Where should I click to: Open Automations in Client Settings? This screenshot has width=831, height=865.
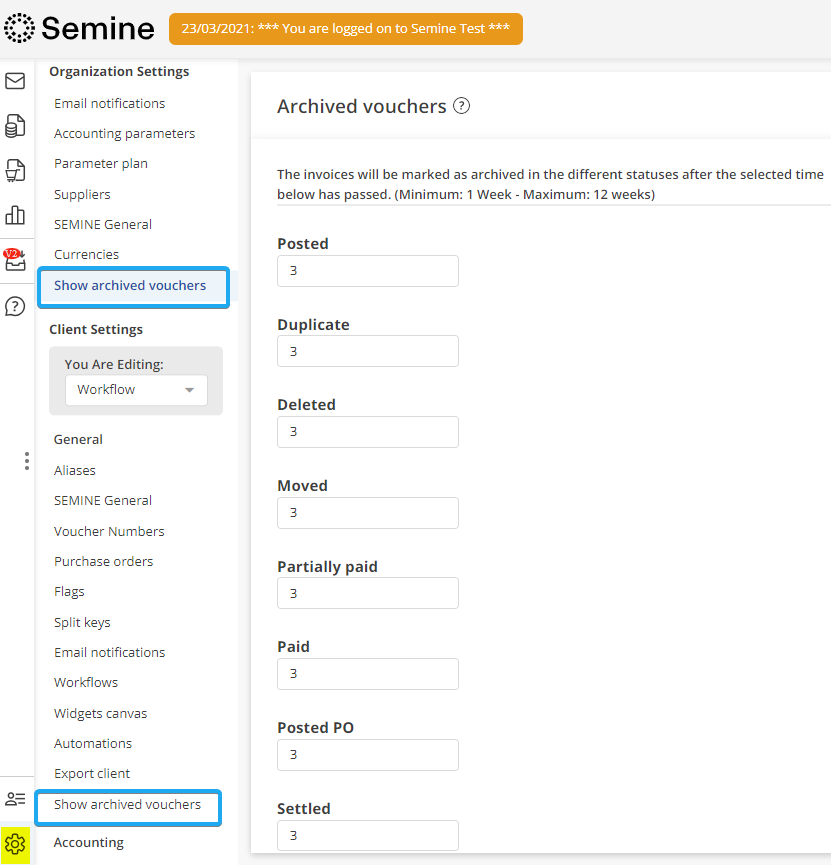[x=93, y=744]
